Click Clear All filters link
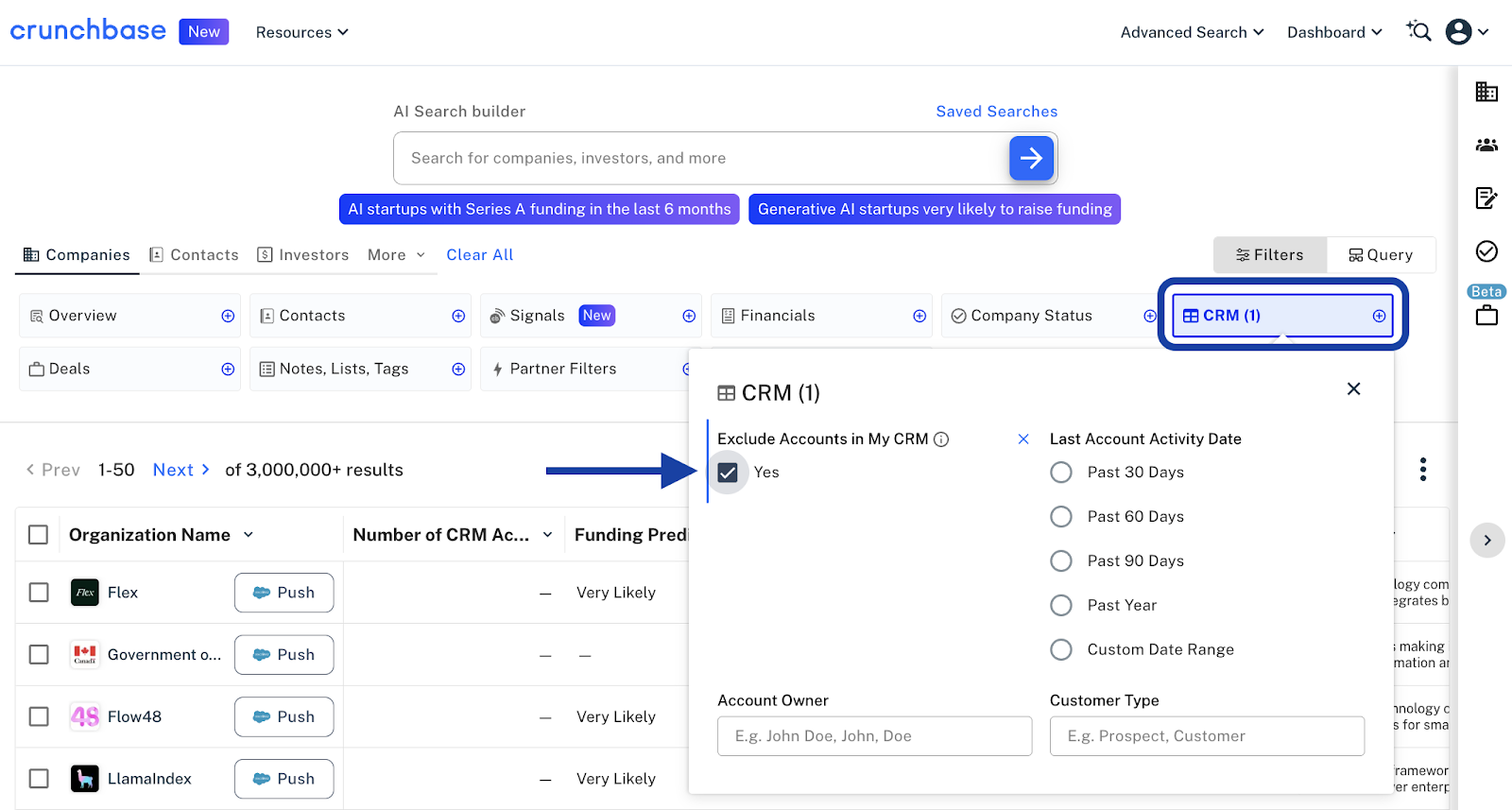Viewport: 1512px width, 810px height. click(x=480, y=255)
